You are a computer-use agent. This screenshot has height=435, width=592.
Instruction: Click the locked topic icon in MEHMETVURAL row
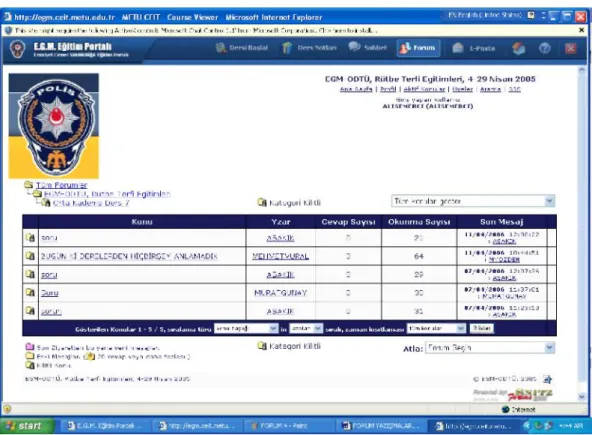[30, 256]
